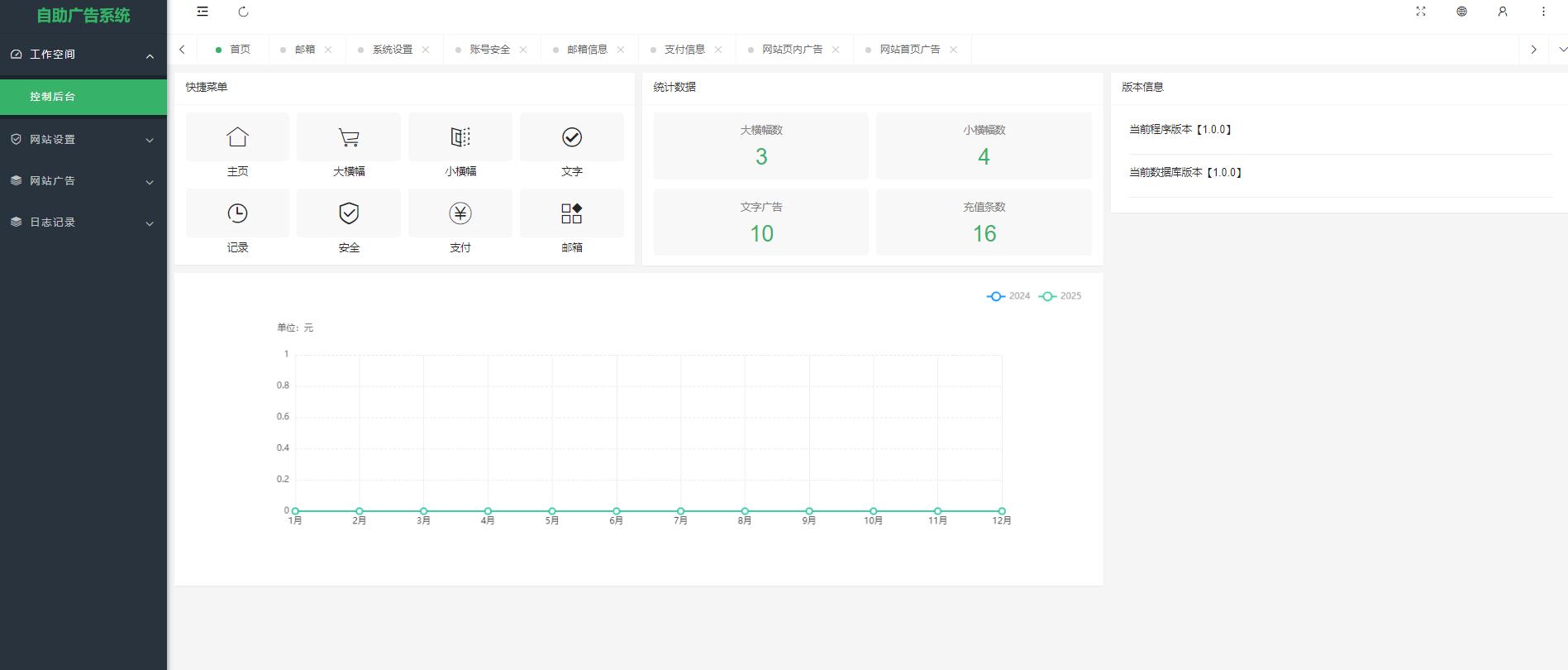Toggle the 2024 series in chart legend
Image resolution: width=1568 pixels, height=670 pixels.
pos(1008,296)
